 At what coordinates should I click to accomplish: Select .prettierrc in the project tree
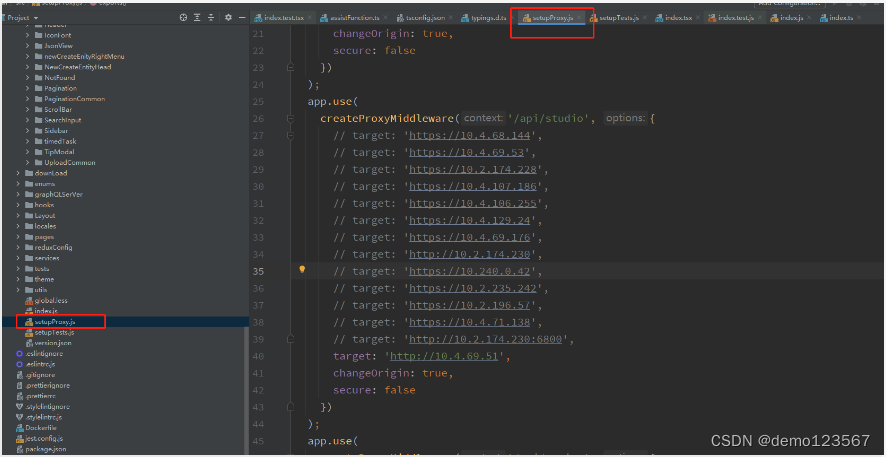[40, 396]
